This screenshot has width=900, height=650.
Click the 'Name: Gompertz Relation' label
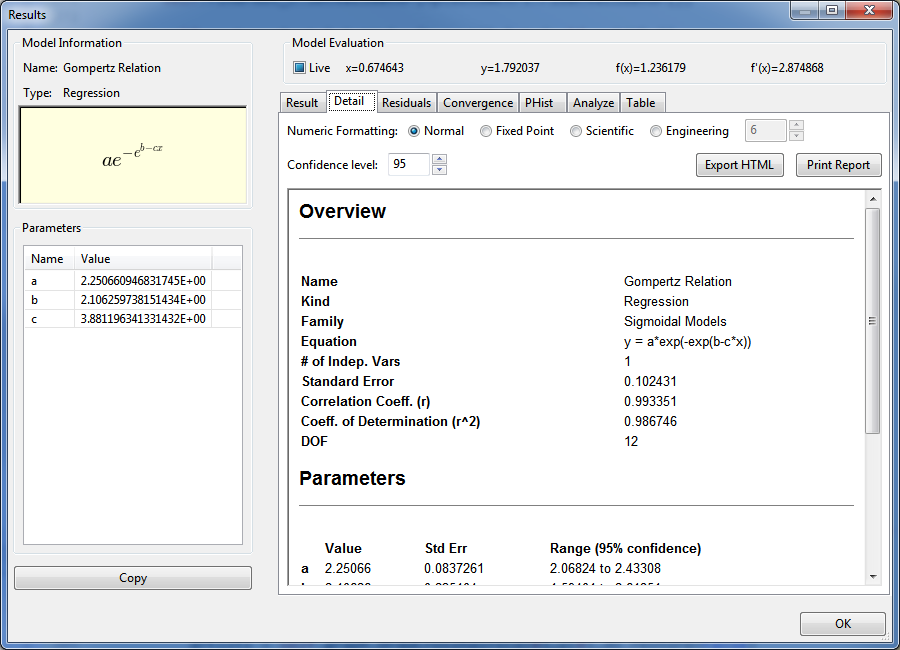pos(92,68)
